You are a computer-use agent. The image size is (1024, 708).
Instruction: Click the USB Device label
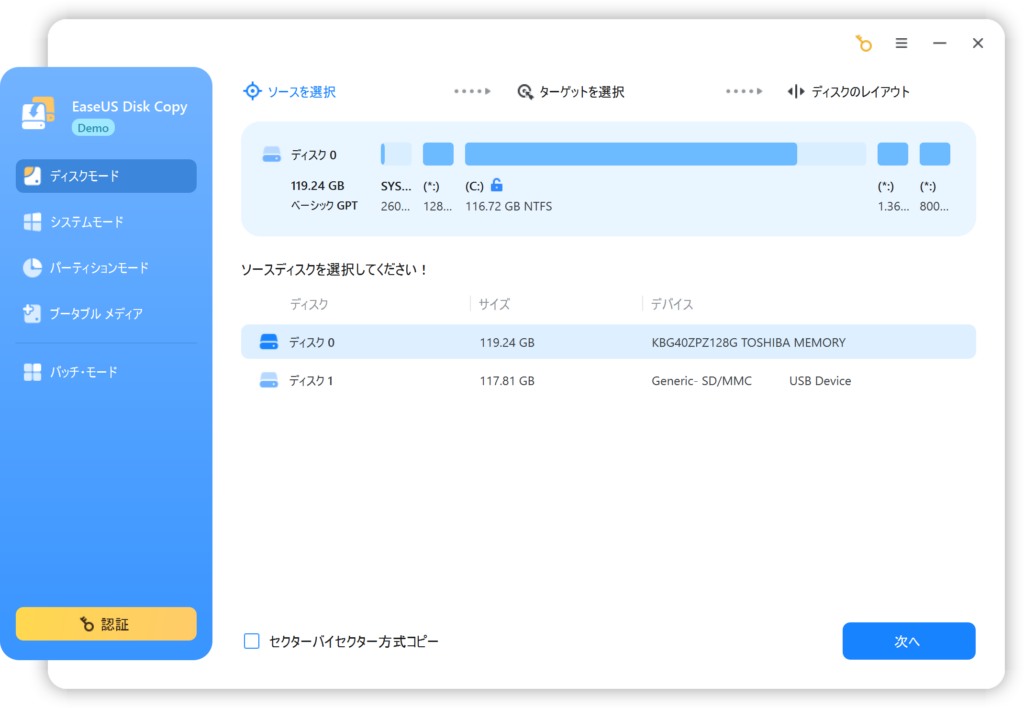[820, 381]
